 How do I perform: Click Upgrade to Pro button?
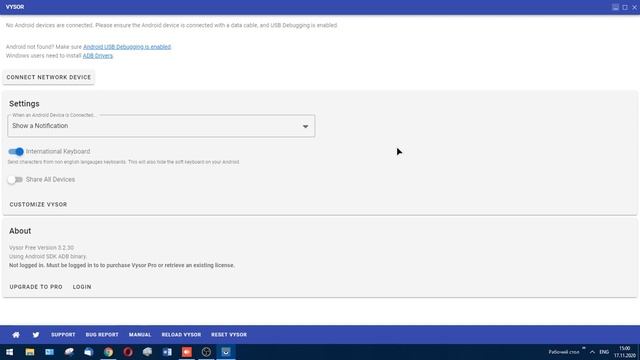pos(36,287)
